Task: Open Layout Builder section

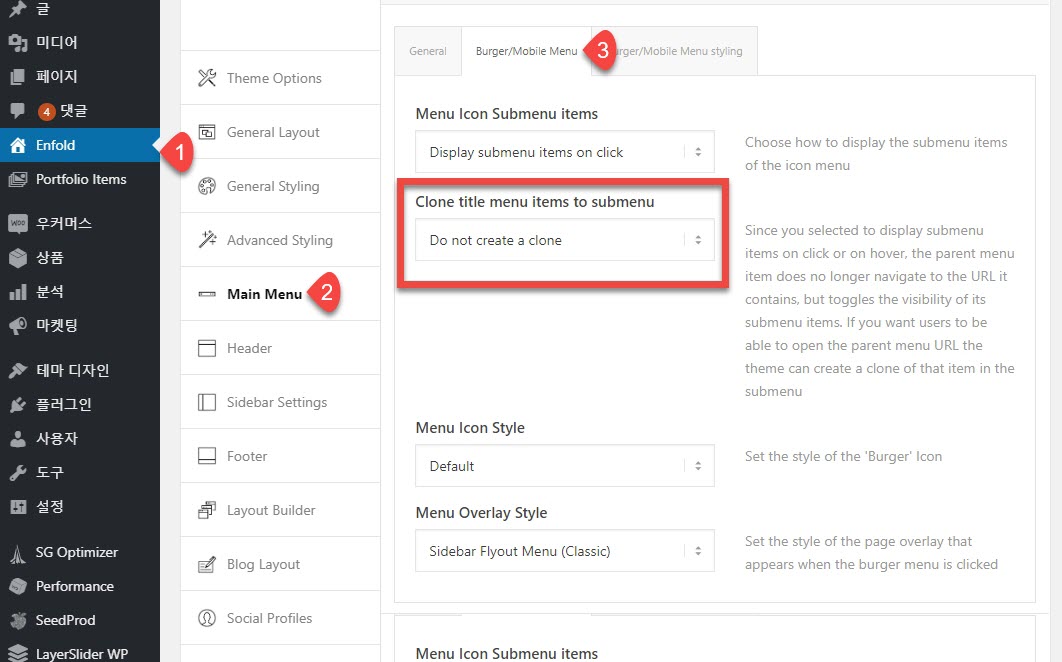Action: click(x=280, y=510)
